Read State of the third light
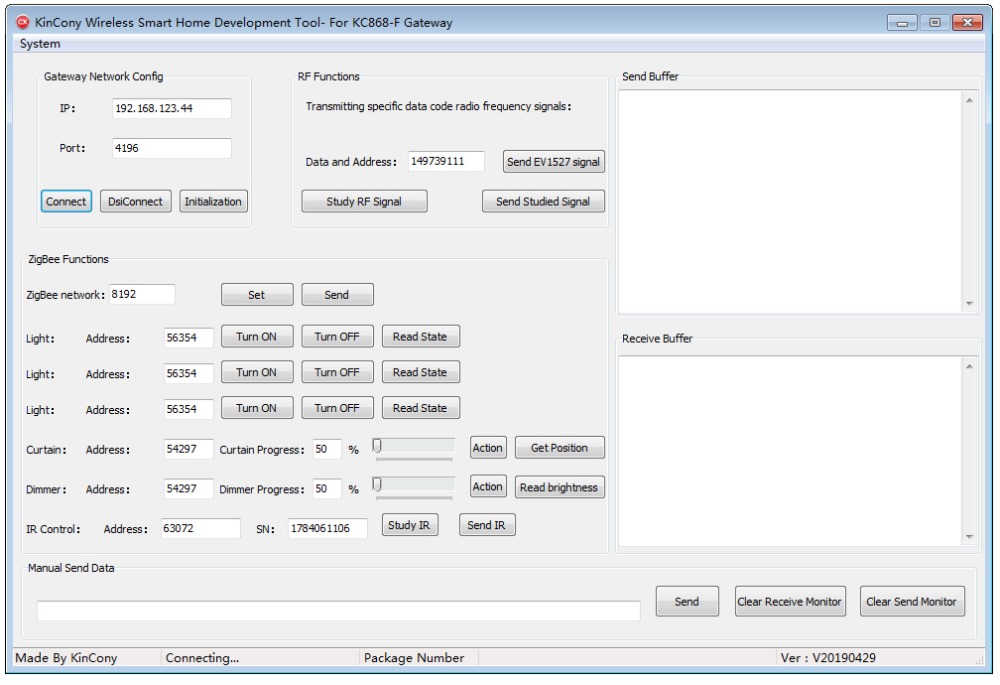The width and height of the screenshot is (1000, 685). pos(420,408)
